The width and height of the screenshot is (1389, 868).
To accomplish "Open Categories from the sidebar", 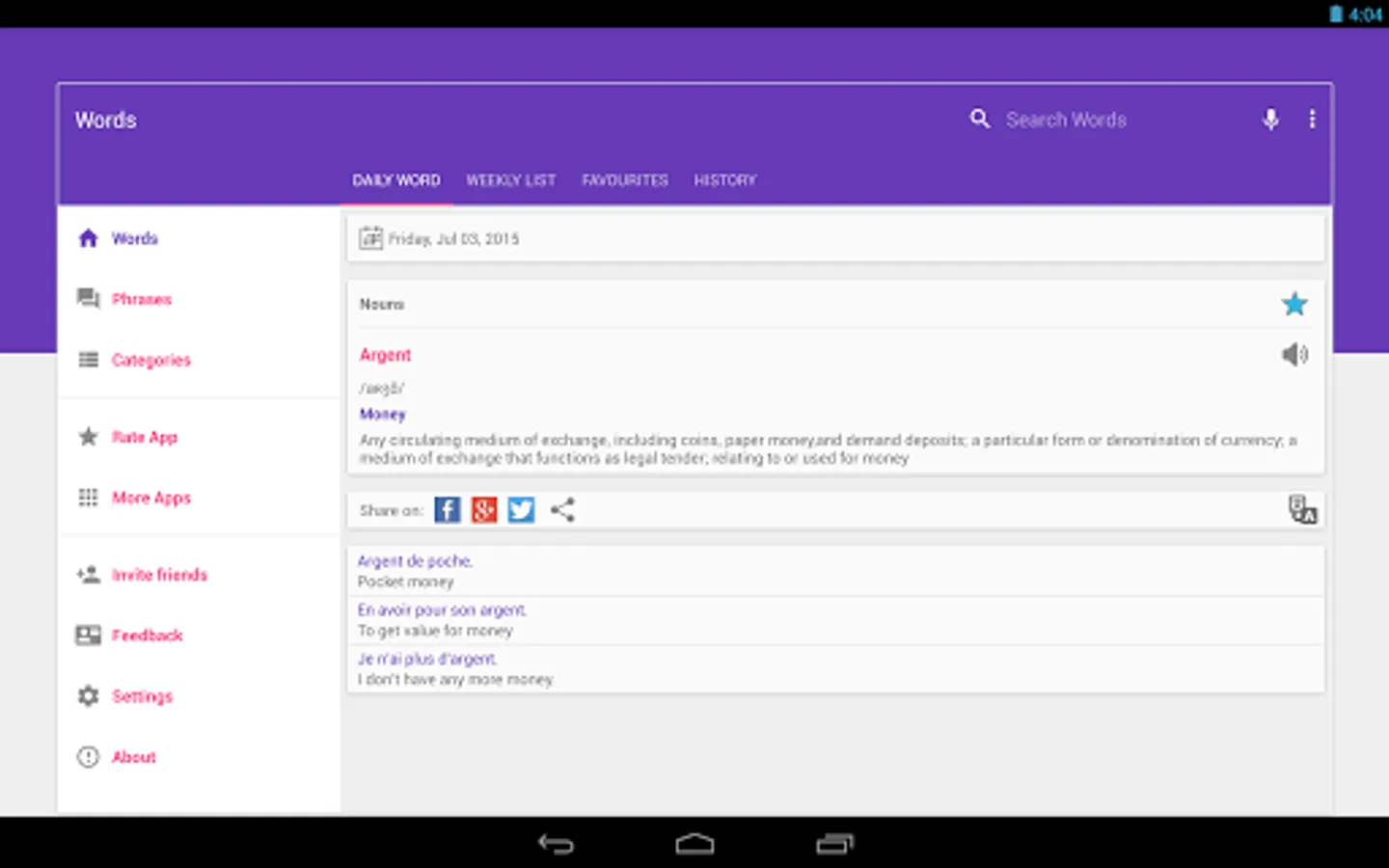I will (x=151, y=360).
